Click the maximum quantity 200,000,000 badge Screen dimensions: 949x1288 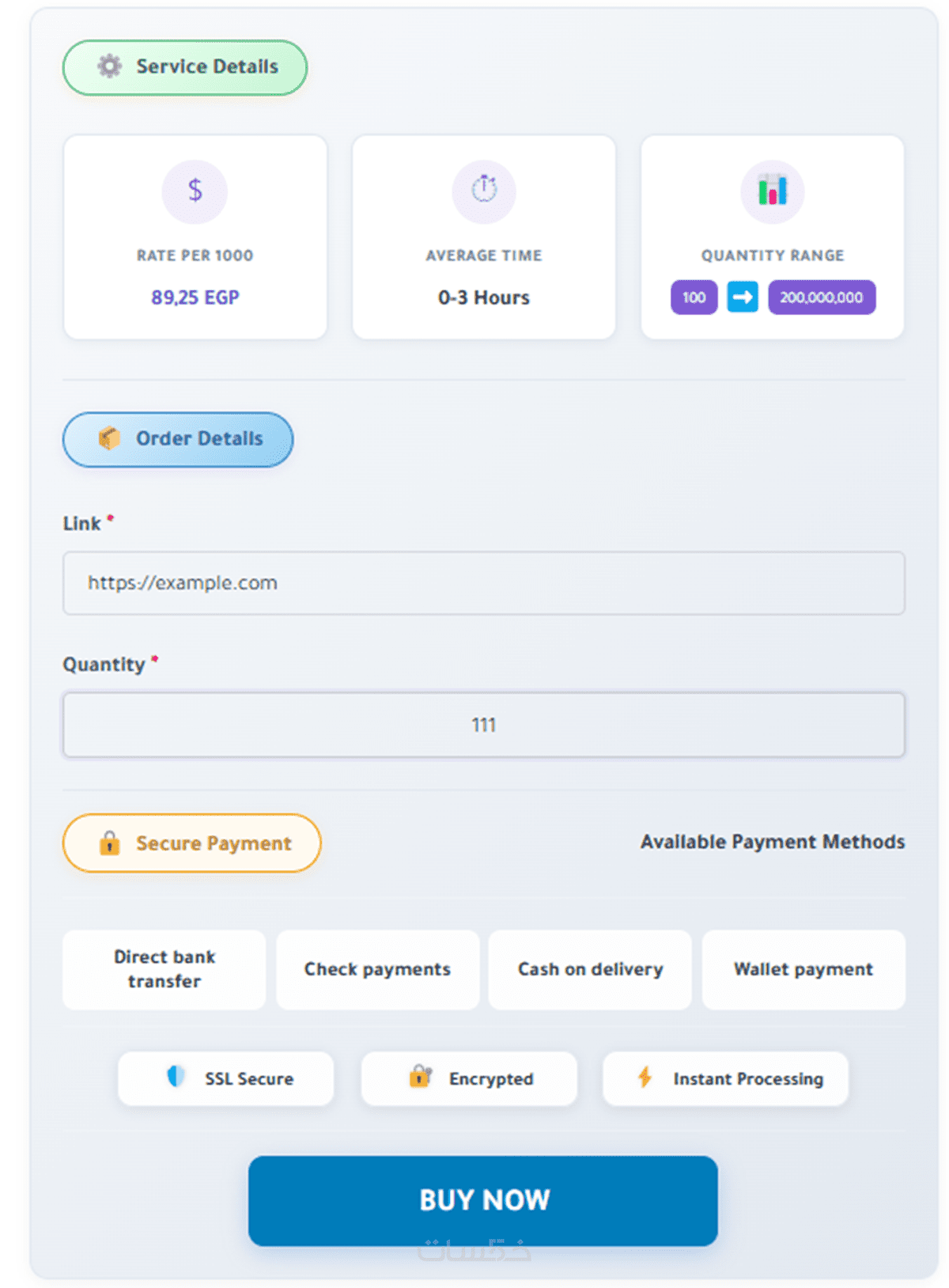pos(822,297)
